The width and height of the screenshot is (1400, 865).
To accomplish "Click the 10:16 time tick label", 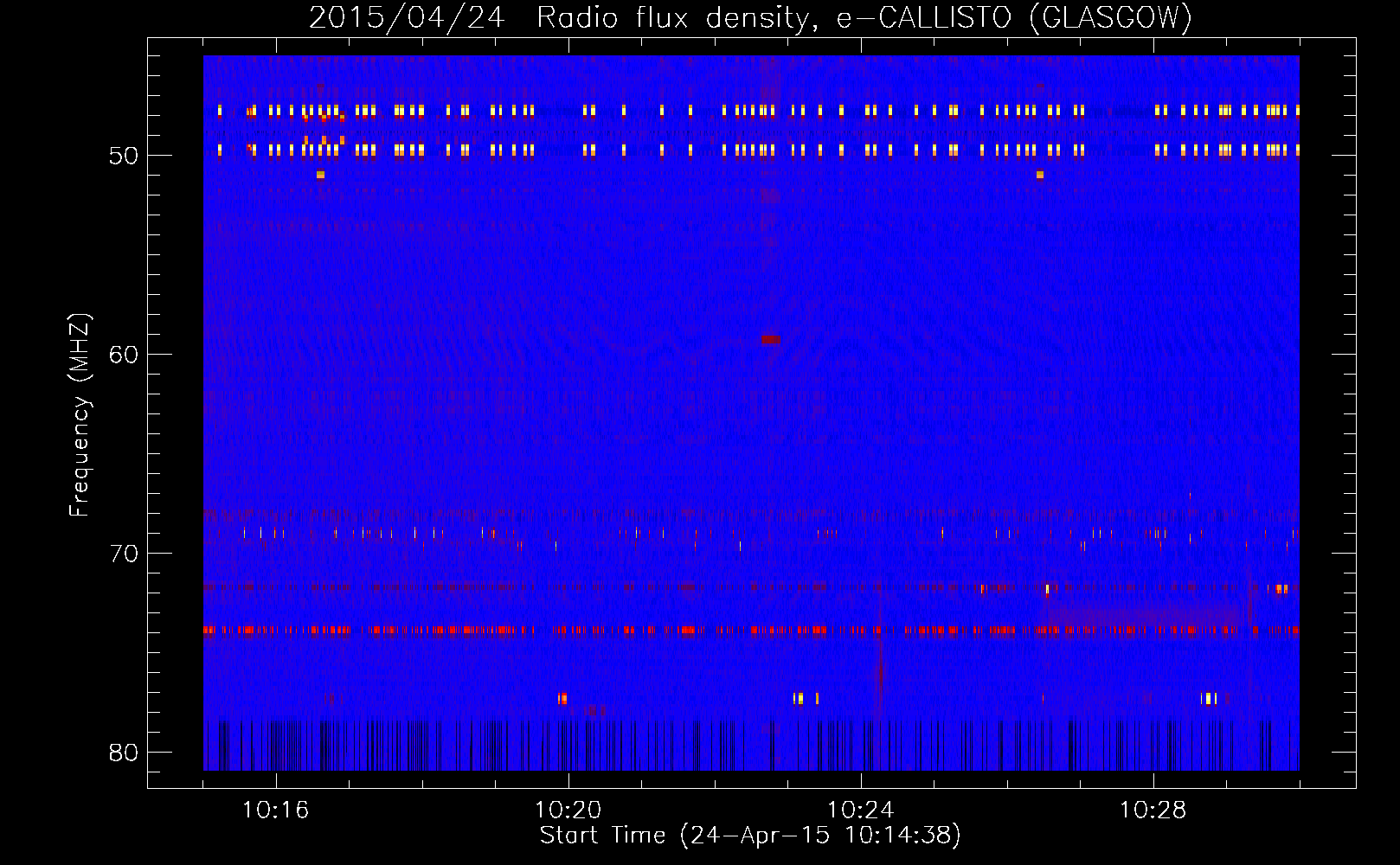I will [276, 811].
